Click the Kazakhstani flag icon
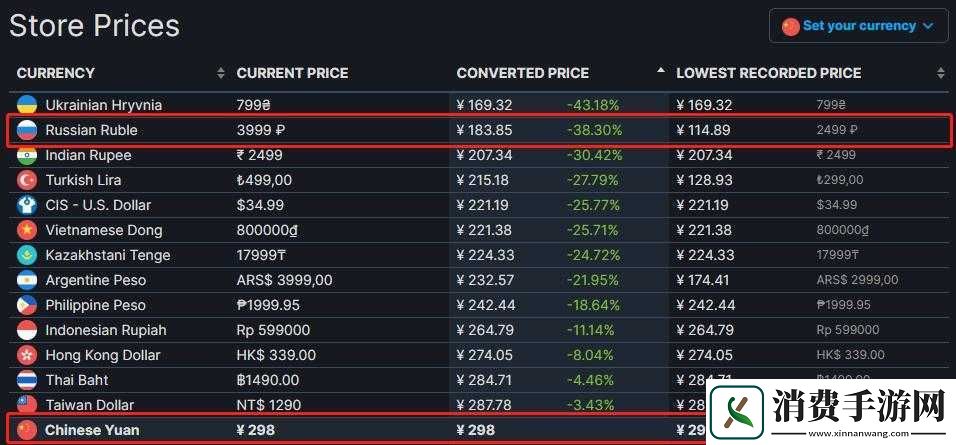Screen dimensions: 956x445 pyautogui.click(x=27, y=255)
